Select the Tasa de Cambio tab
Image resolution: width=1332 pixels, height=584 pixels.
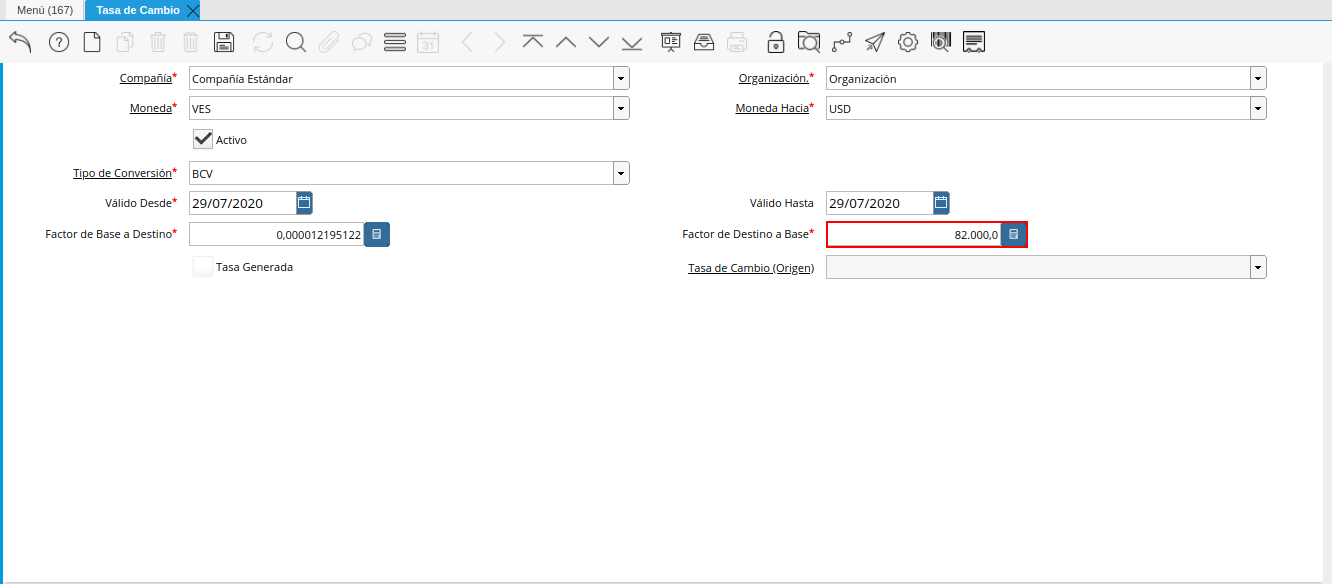(x=138, y=10)
